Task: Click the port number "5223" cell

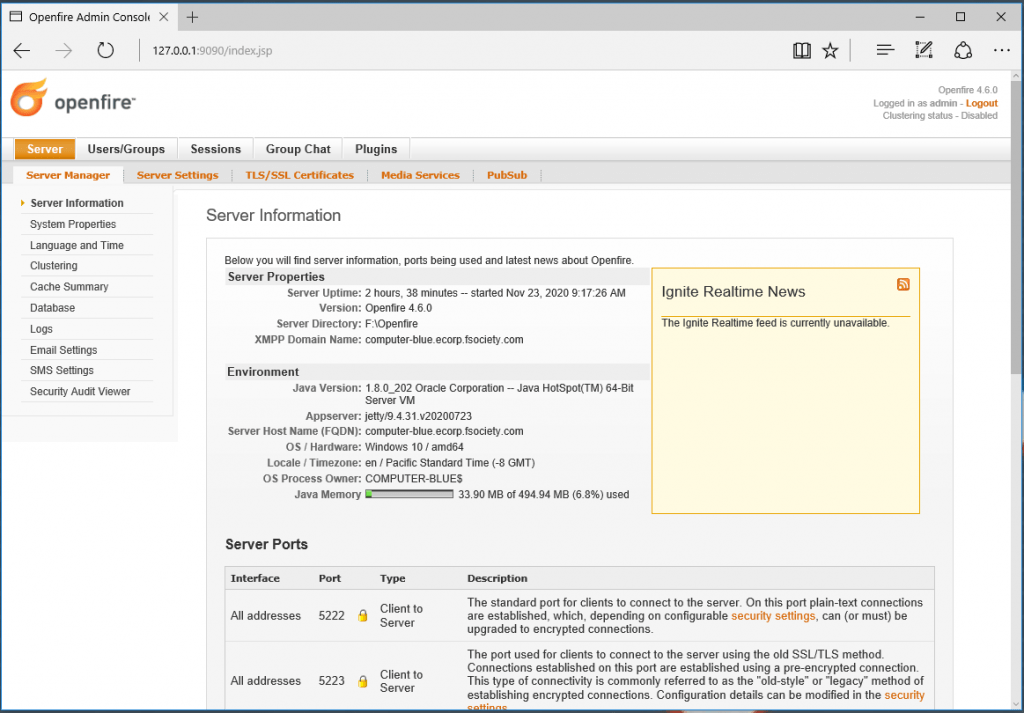Action: point(332,681)
